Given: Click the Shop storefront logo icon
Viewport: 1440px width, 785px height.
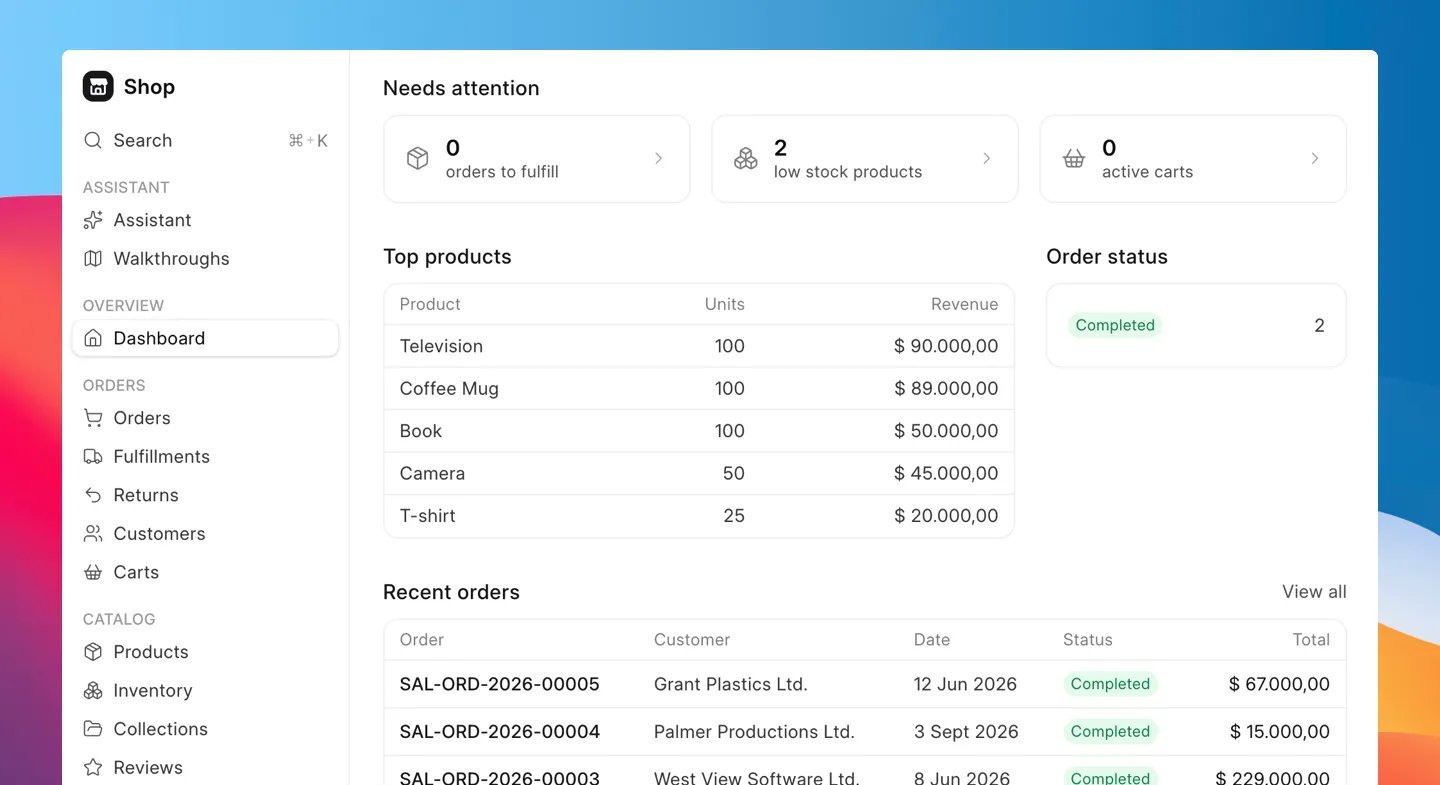Looking at the screenshot, I should [x=98, y=86].
